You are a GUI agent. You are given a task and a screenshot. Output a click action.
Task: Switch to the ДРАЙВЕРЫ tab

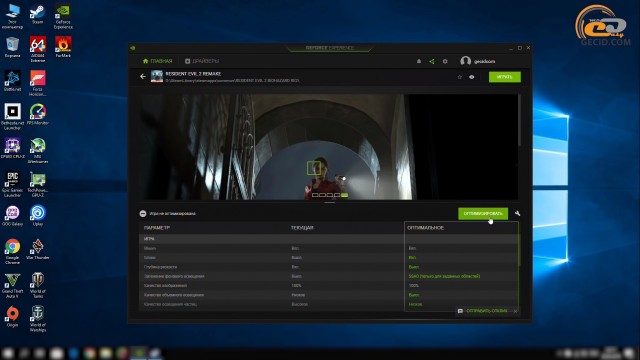pyautogui.click(x=202, y=61)
